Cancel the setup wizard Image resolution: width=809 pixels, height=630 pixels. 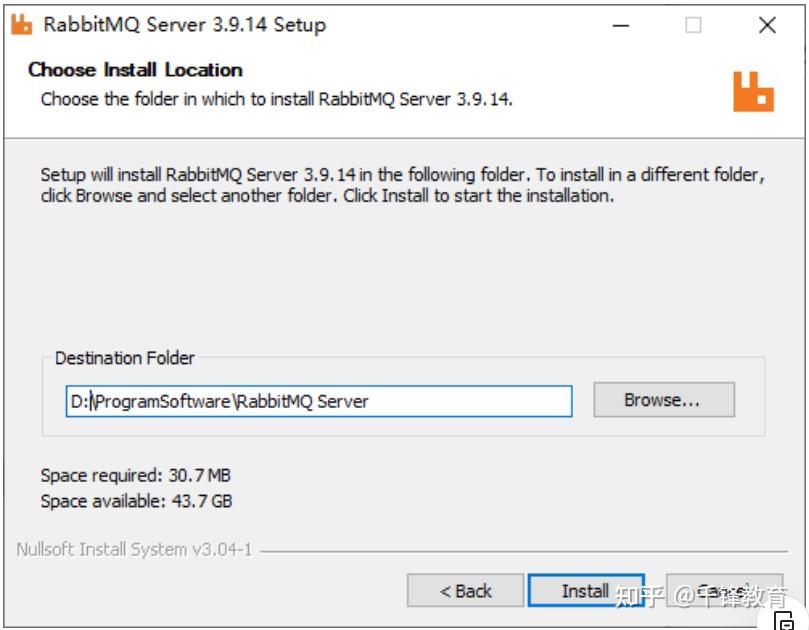(725, 591)
